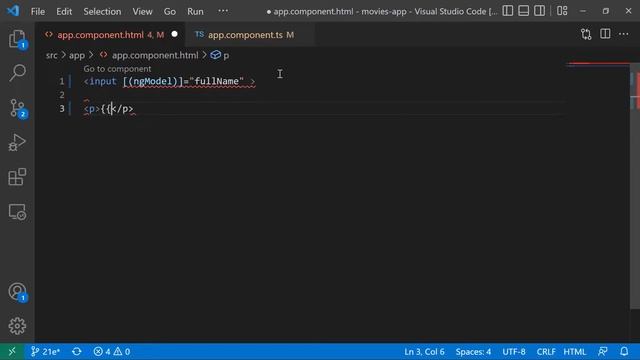
Task: Open the Source Control view
Action: (x=17, y=109)
